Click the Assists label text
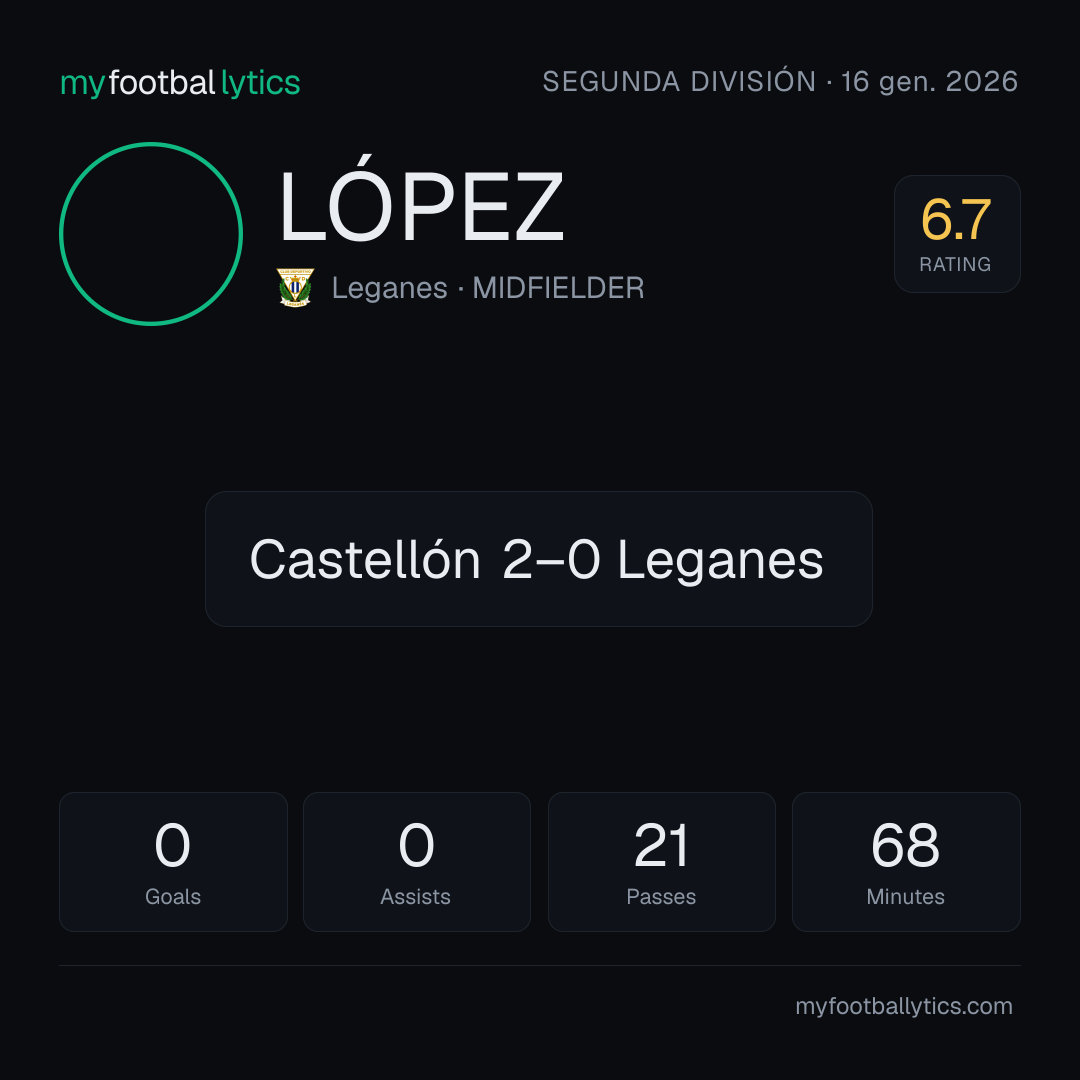Screen dimensions: 1080x1080 (415, 897)
